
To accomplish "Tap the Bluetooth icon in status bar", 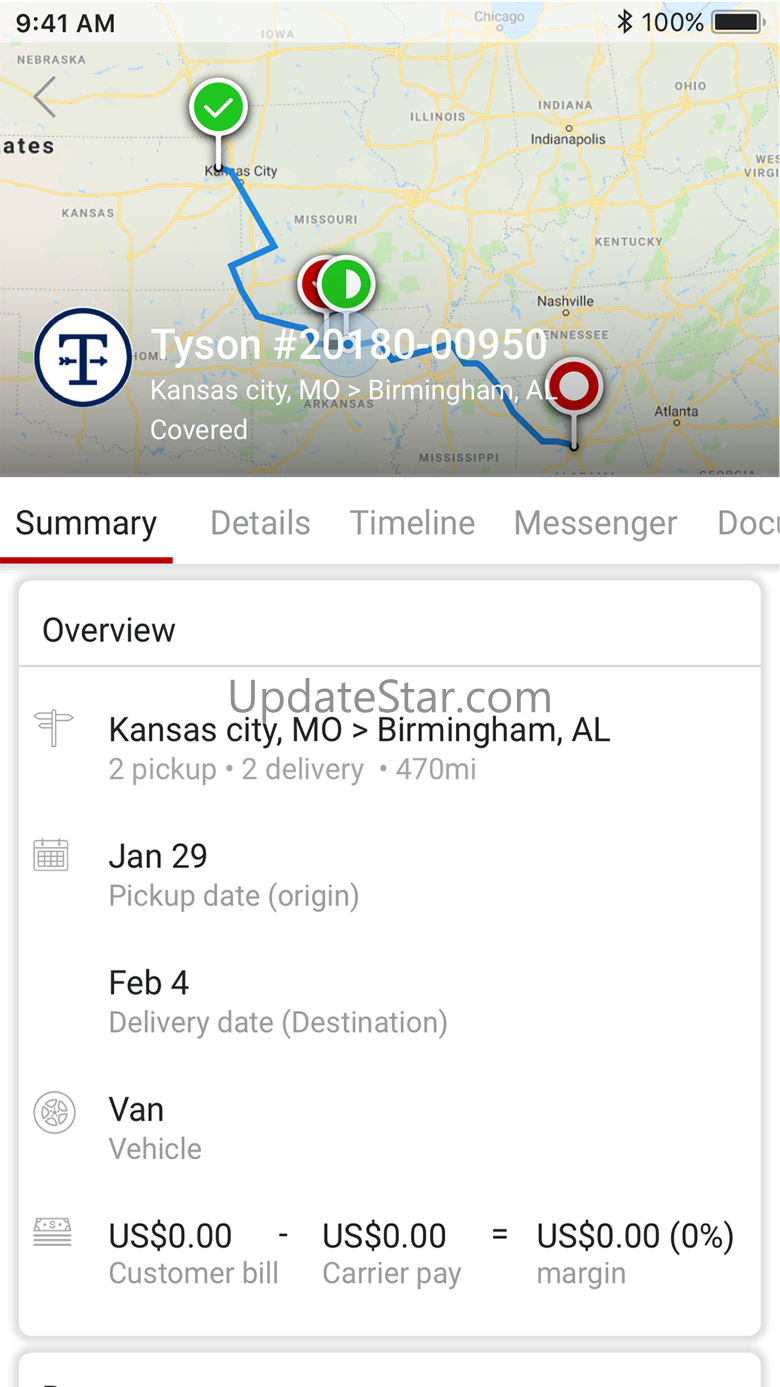I will pyautogui.click(x=625, y=22).
